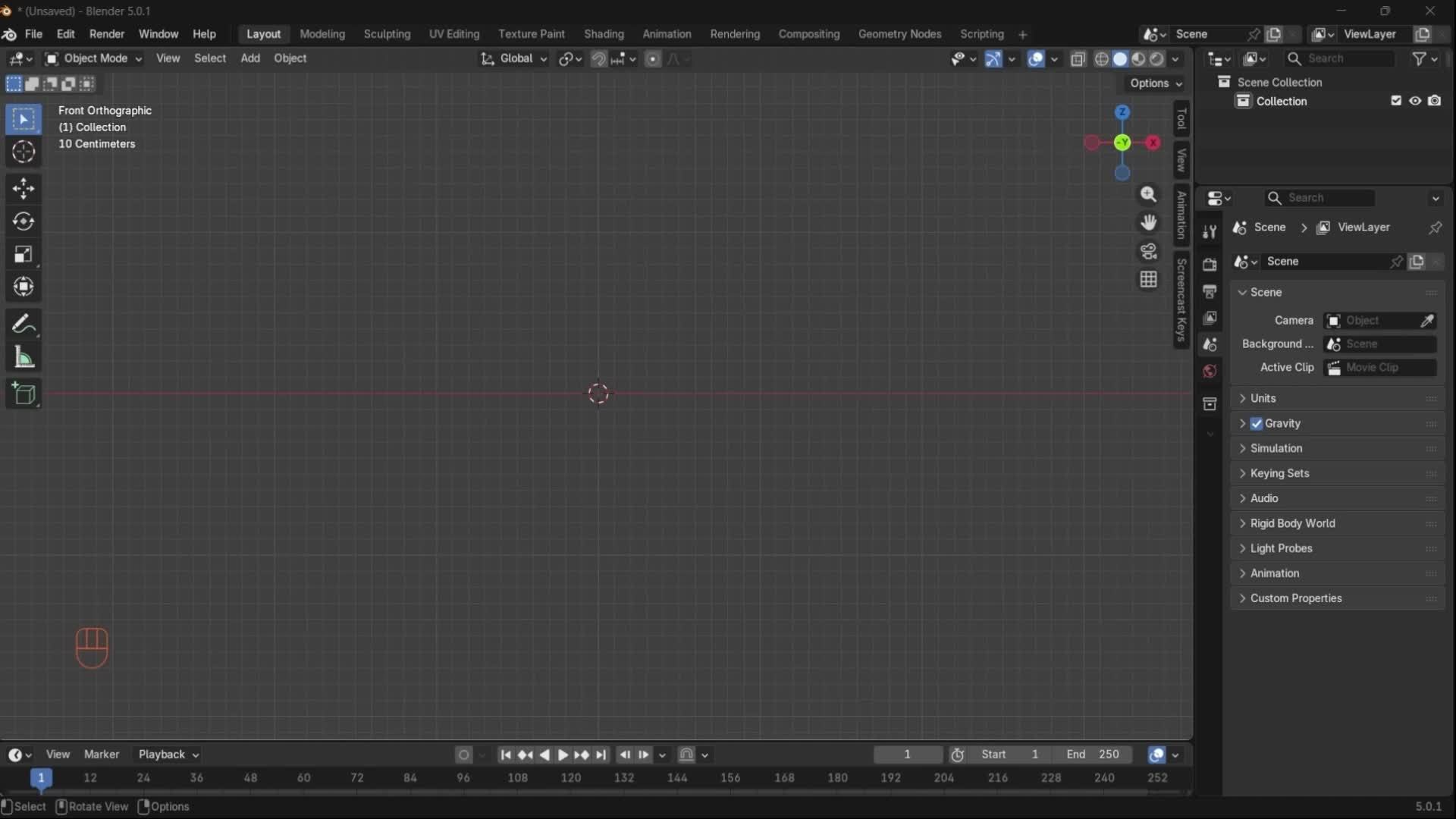1456x819 pixels.
Task: Open the Render menu
Action: click(106, 34)
